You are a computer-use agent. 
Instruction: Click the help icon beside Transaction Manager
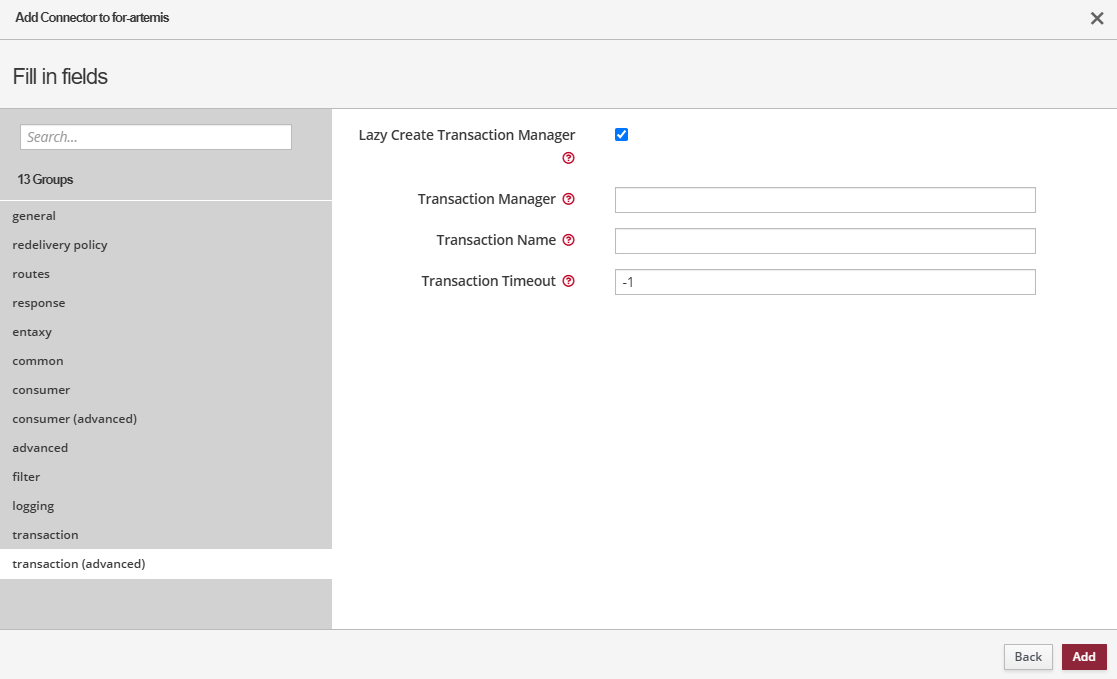click(x=568, y=199)
